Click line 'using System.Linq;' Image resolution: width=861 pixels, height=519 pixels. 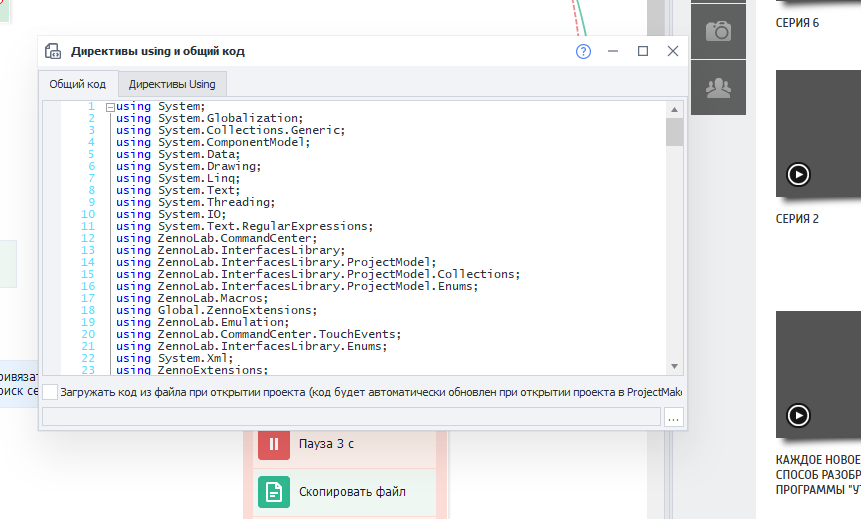click(x=178, y=178)
